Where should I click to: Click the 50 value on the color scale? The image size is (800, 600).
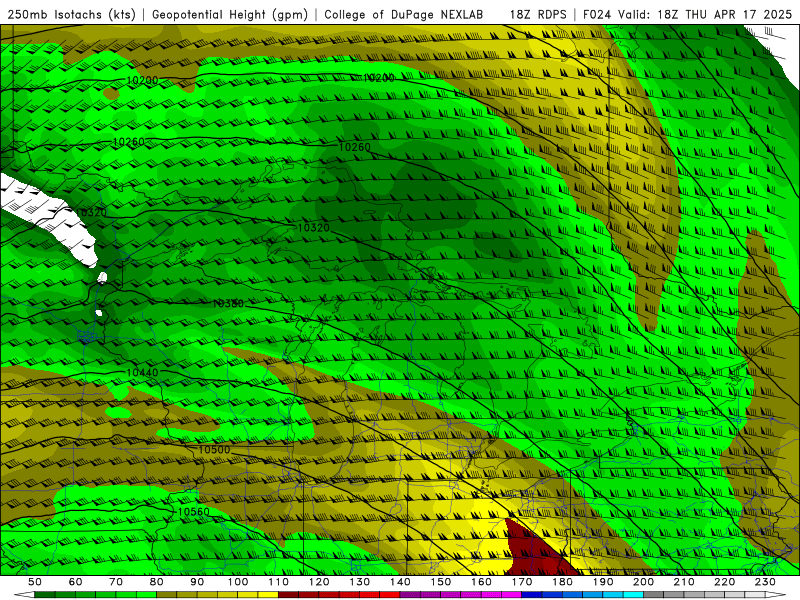point(35,582)
